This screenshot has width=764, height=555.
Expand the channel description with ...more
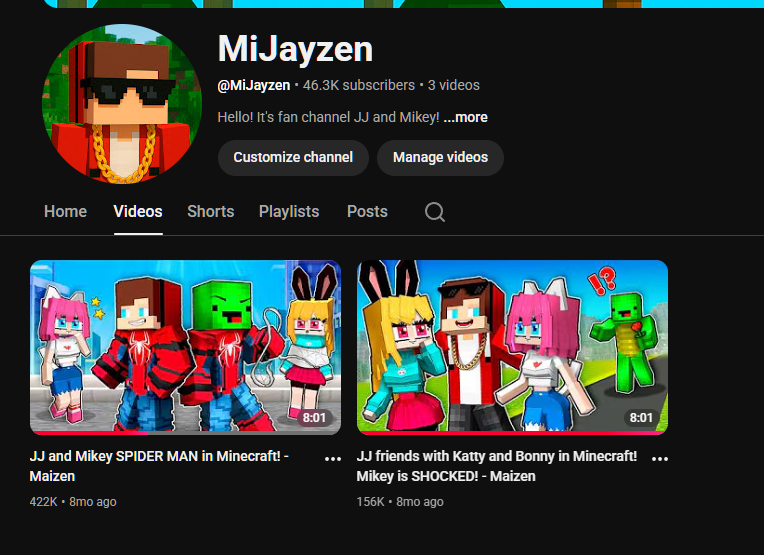pyautogui.click(x=466, y=117)
